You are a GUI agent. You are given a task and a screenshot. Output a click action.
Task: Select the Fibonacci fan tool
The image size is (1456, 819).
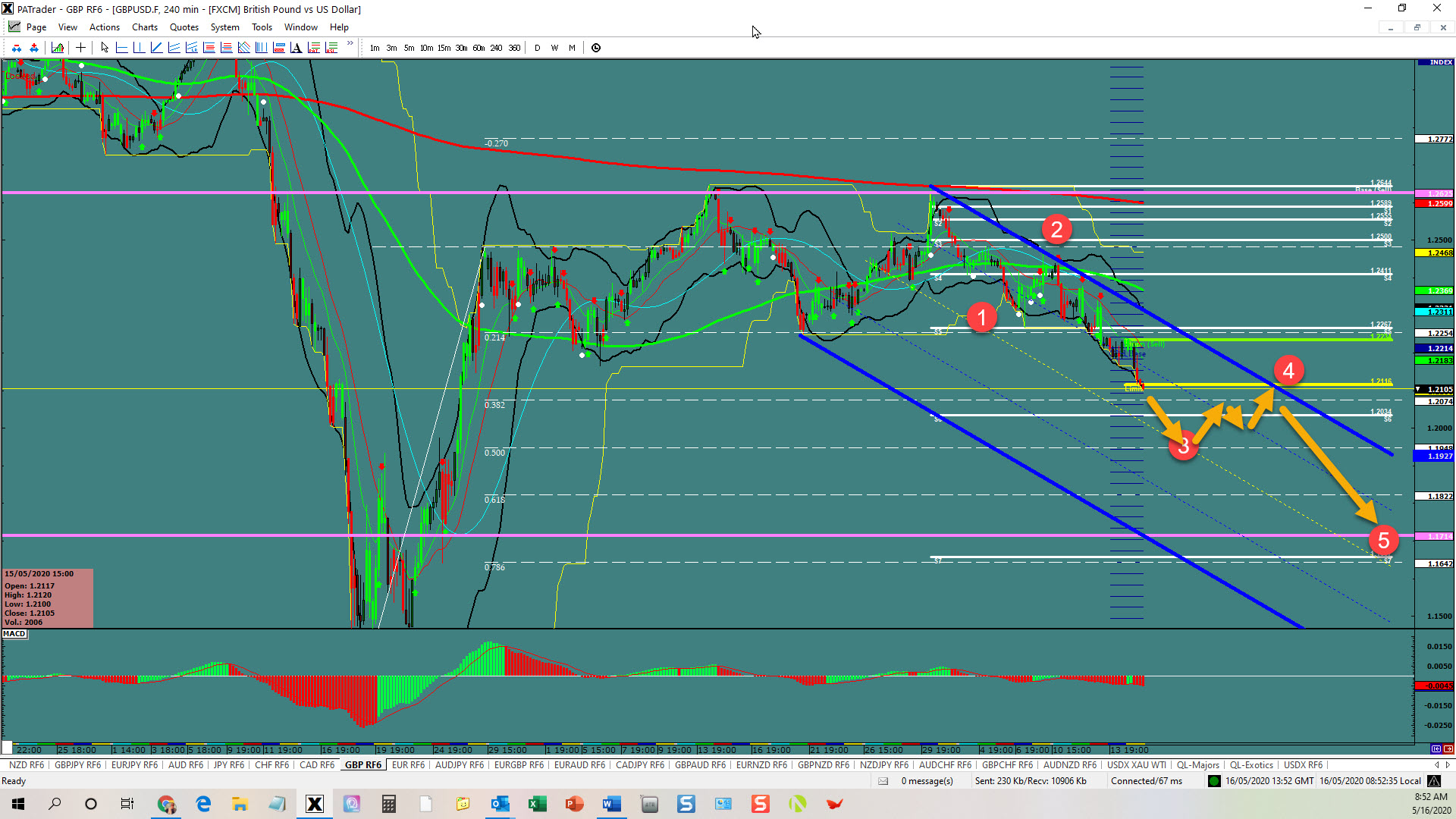pos(243,48)
